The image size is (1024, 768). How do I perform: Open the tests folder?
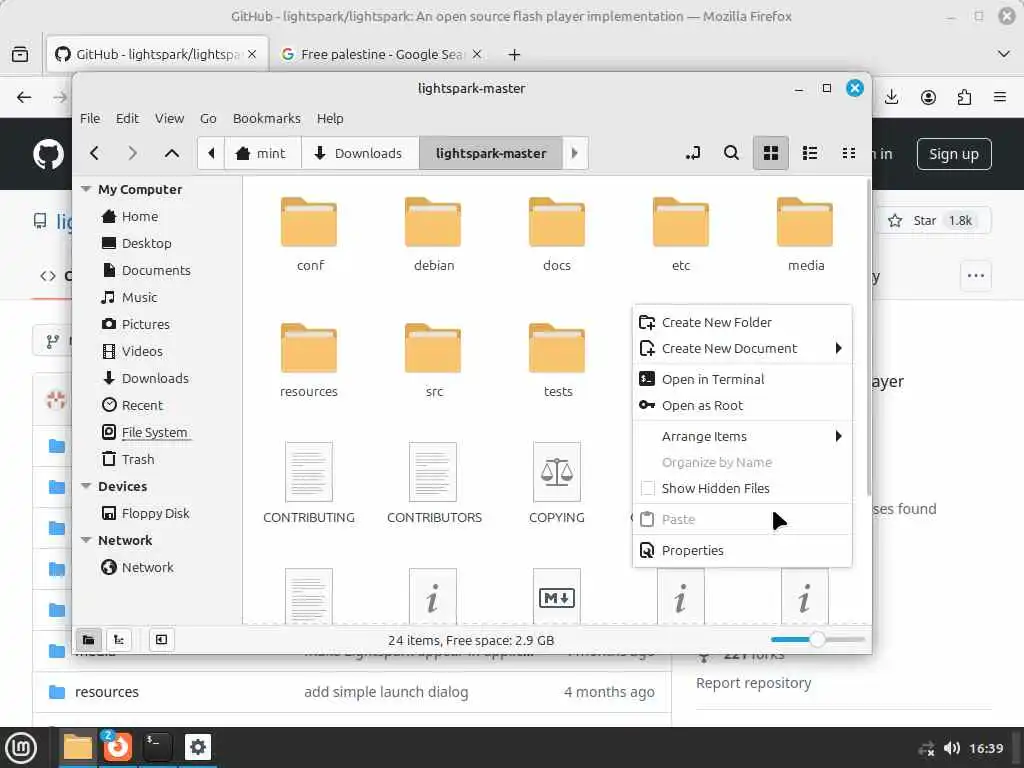(x=557, y=360)
